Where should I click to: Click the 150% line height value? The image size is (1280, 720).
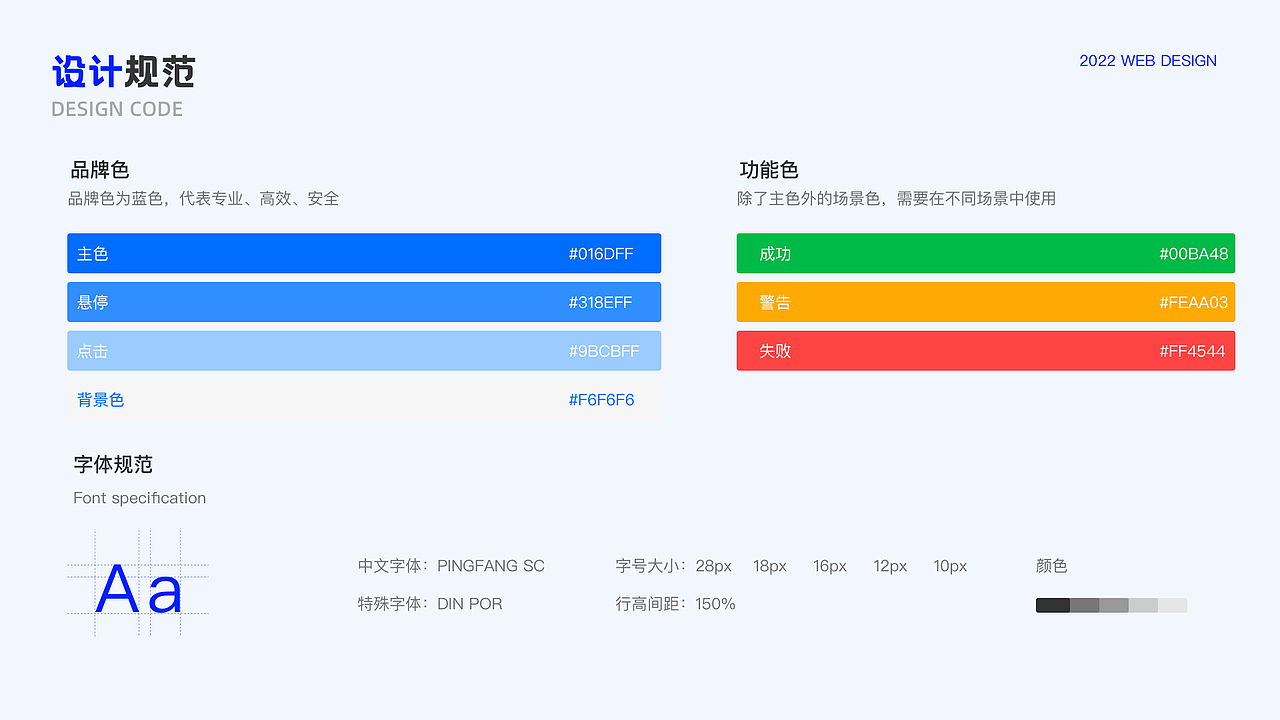[715, 604]
